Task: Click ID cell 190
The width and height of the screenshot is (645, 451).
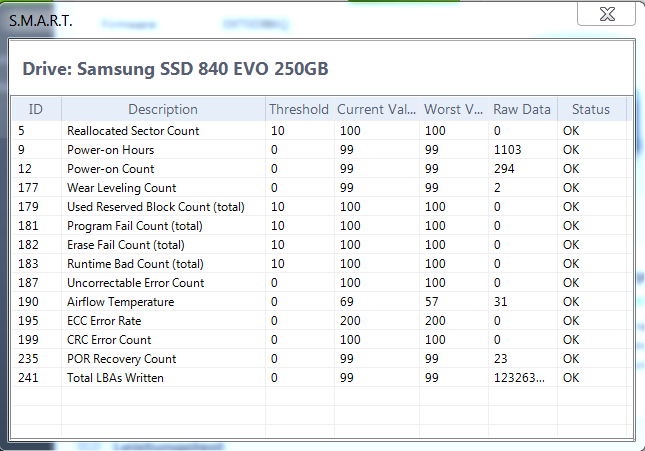Action: [x=28, y=302]
